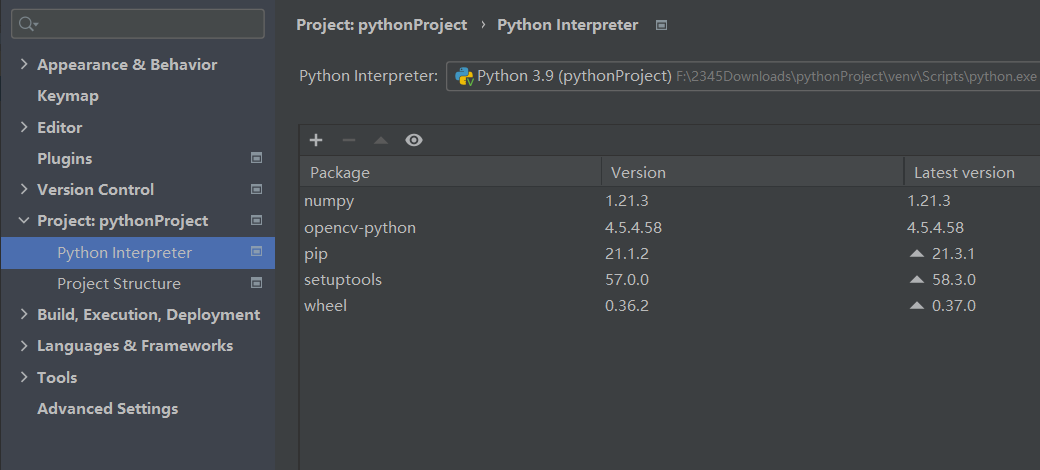This screenshot has width=1040, height=470.
Task: Click the project-level icon next to Project Structure
Action: [256, 282]
